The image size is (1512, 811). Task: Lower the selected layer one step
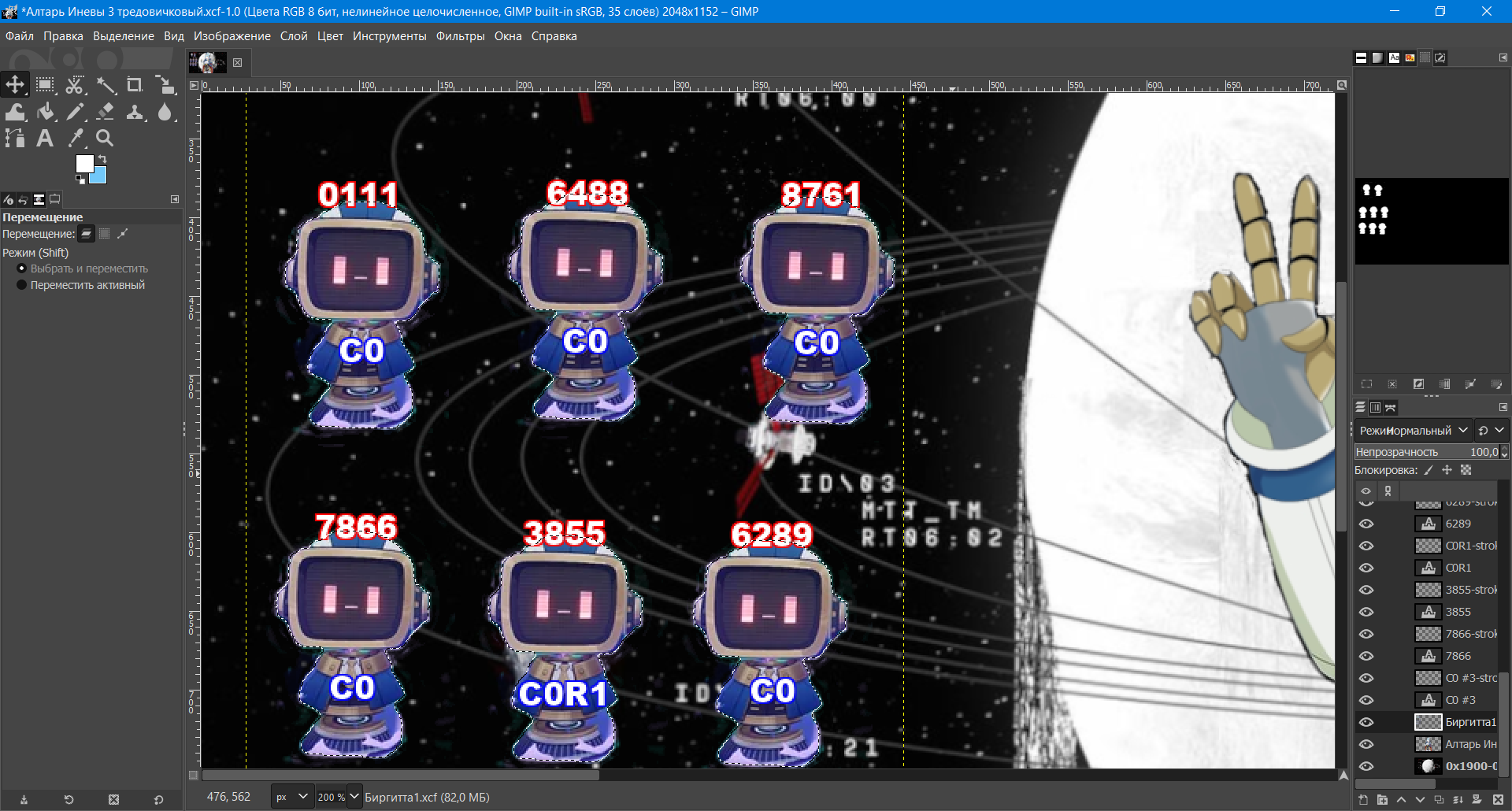point(1420,800)
